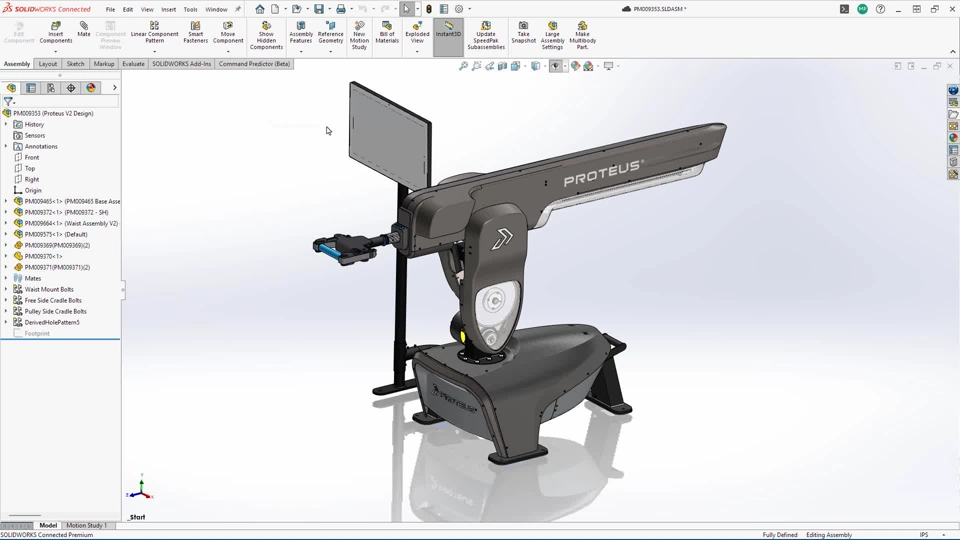Click Update SpeedPak Subassemblies
The height and width of the screenshot is (540, 960).
tap(486, 36)
